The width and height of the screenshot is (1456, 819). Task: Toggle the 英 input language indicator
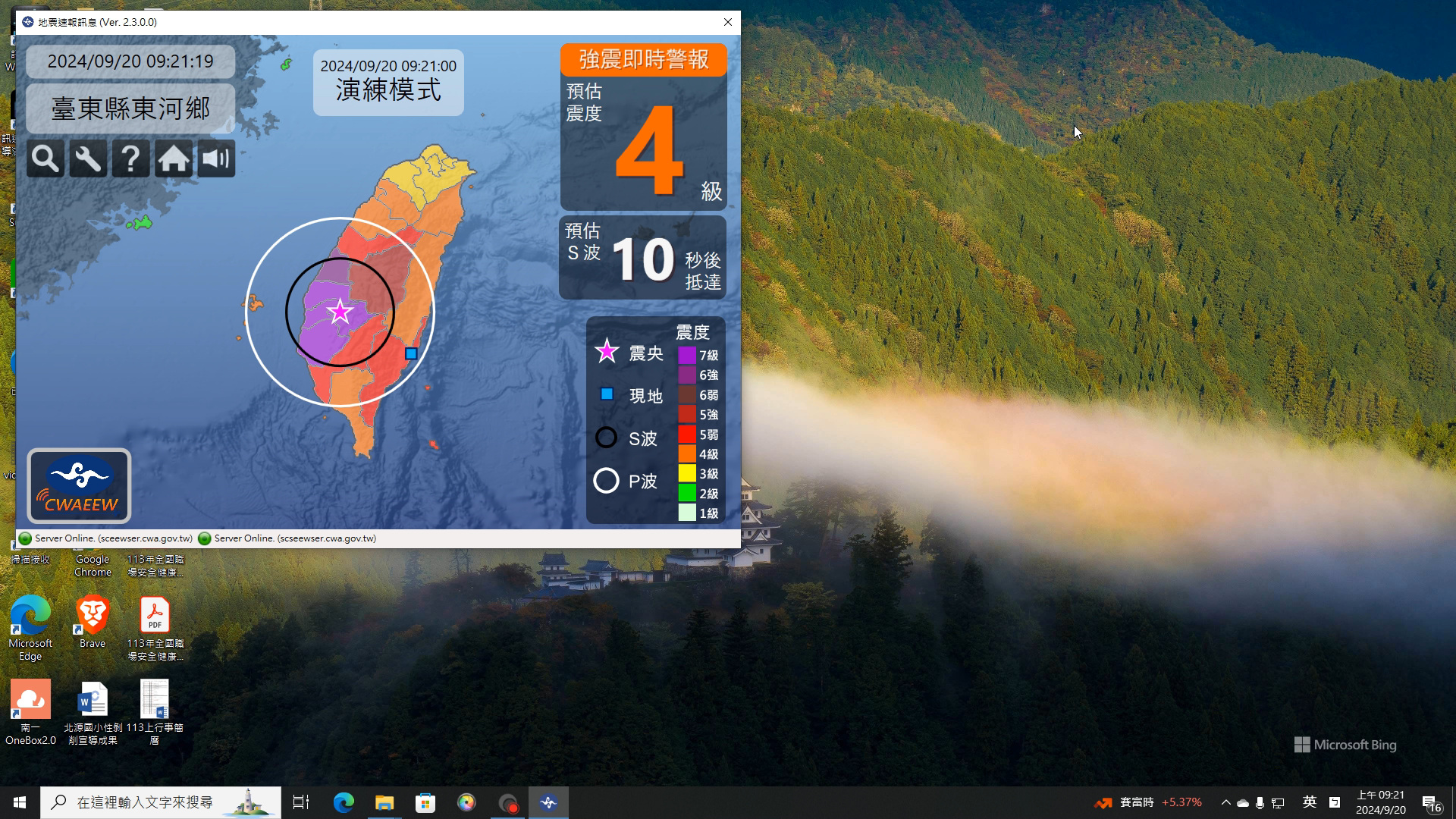click(x=1310, y=802)
